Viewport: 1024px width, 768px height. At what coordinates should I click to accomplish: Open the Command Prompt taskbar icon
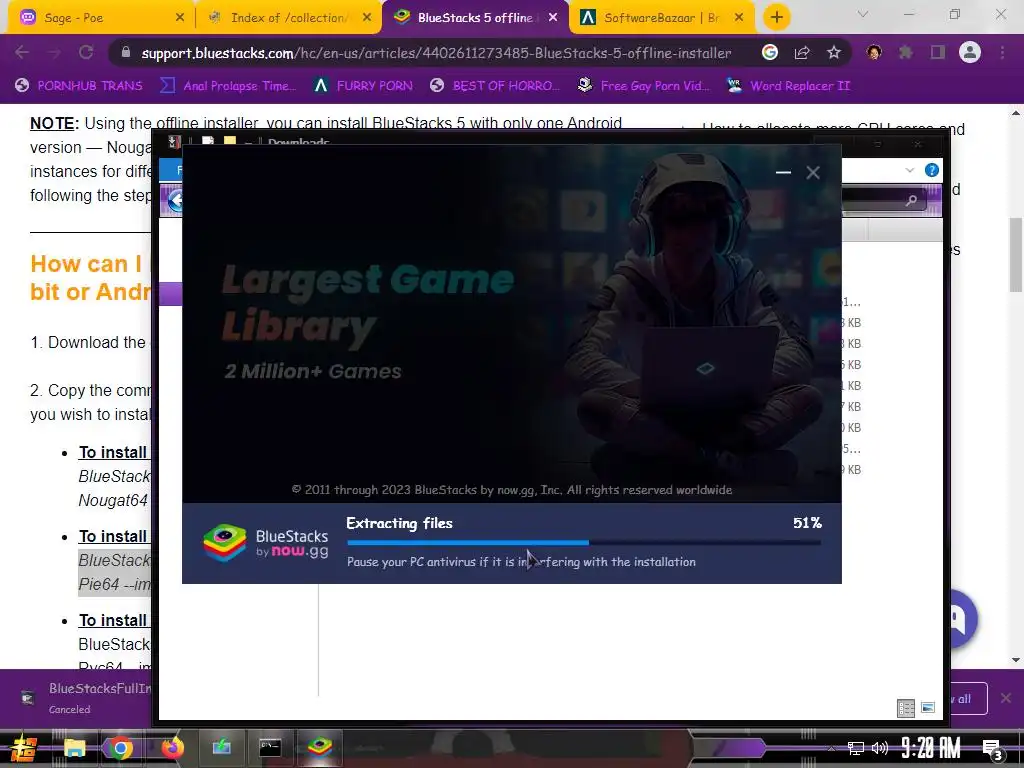click(x=270, y=748)
